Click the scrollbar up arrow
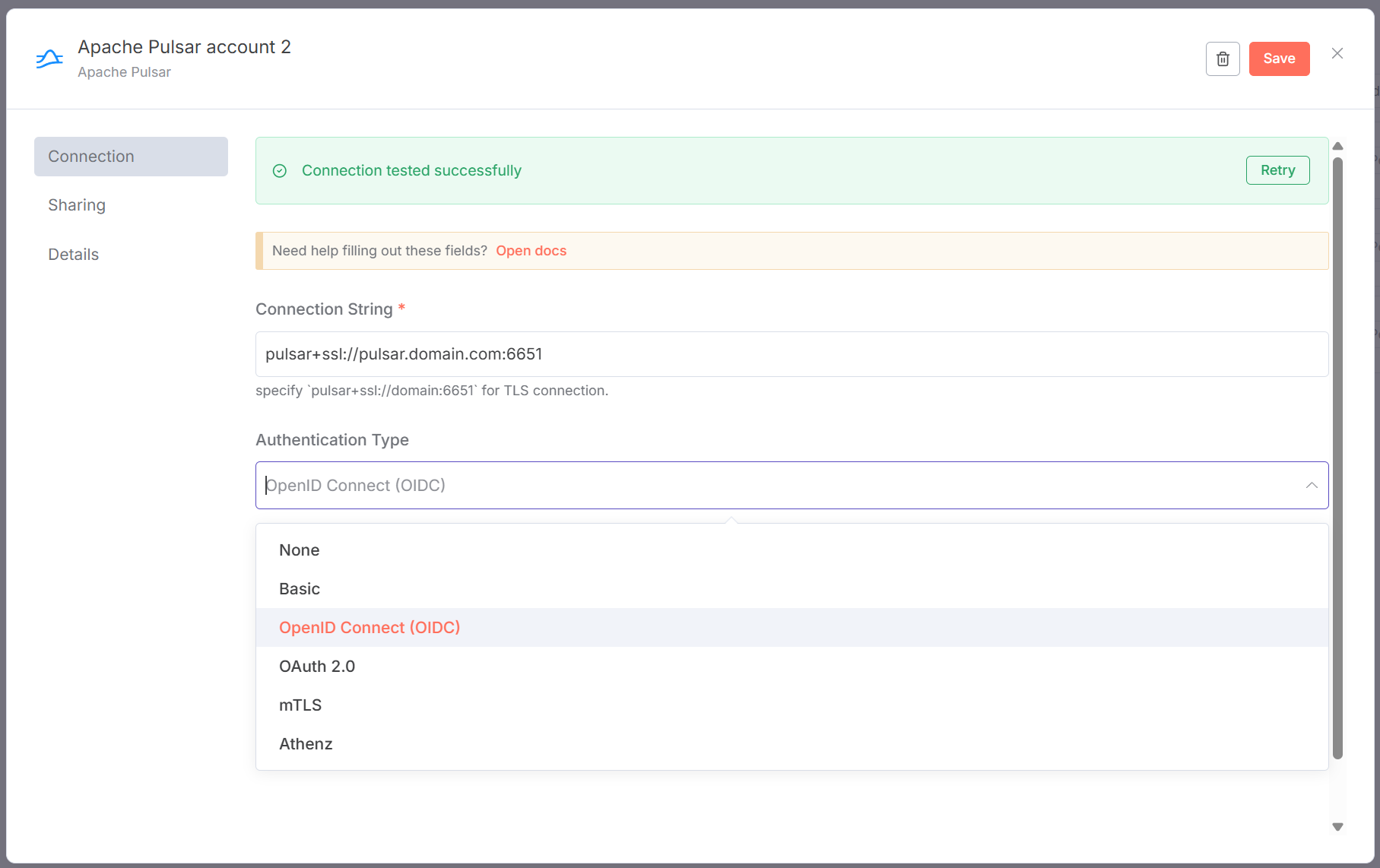1380x868 pixels. pos(1337,146)
